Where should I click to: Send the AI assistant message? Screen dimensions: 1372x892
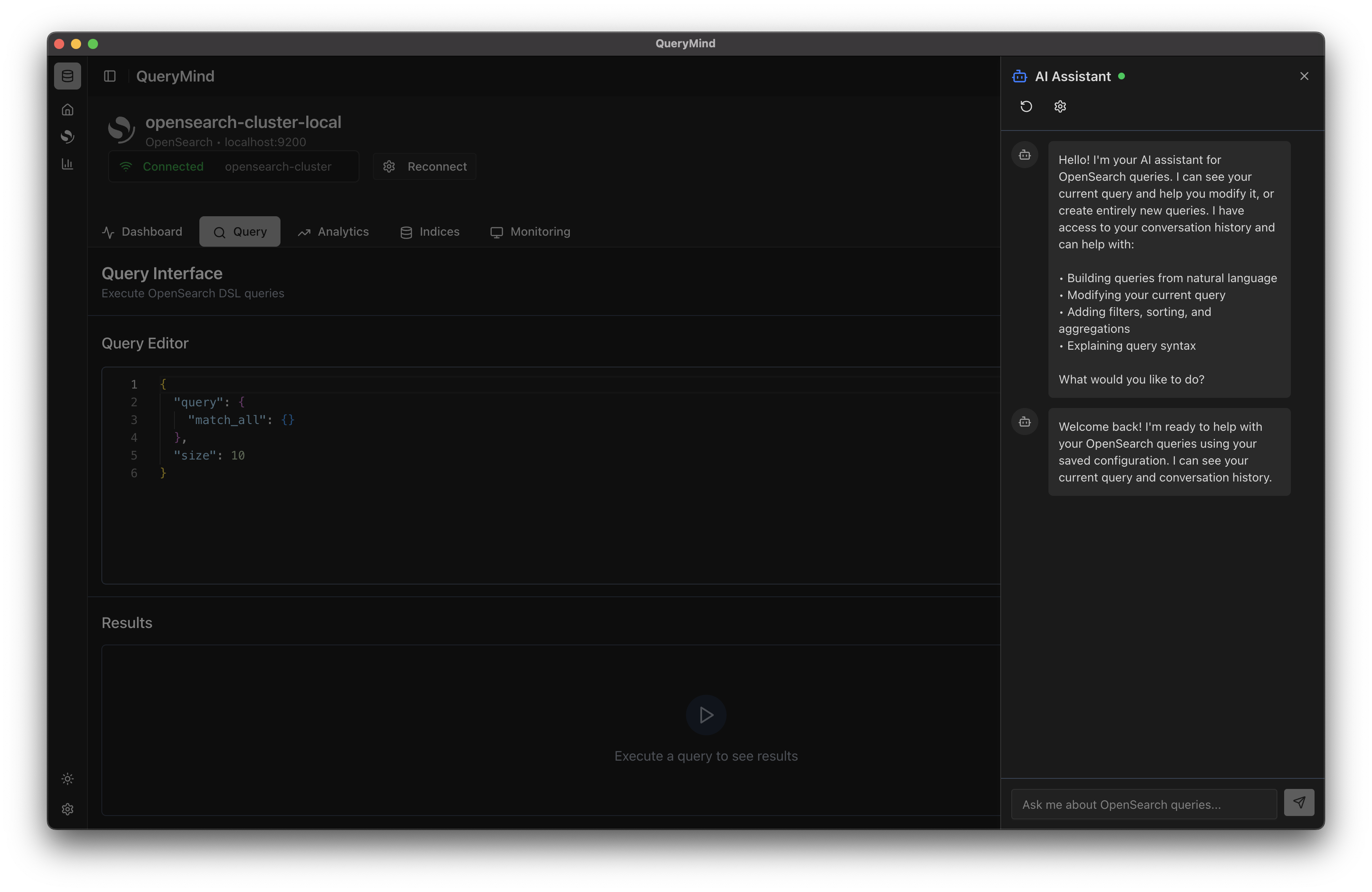pyautogui.click(x=1299, y=803)
